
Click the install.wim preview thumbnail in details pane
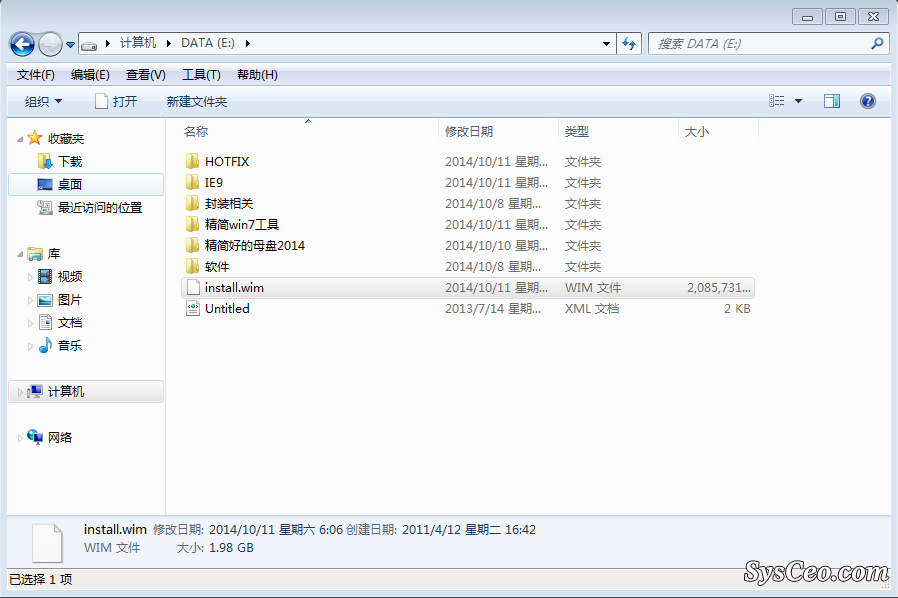(x=47, y=542)
